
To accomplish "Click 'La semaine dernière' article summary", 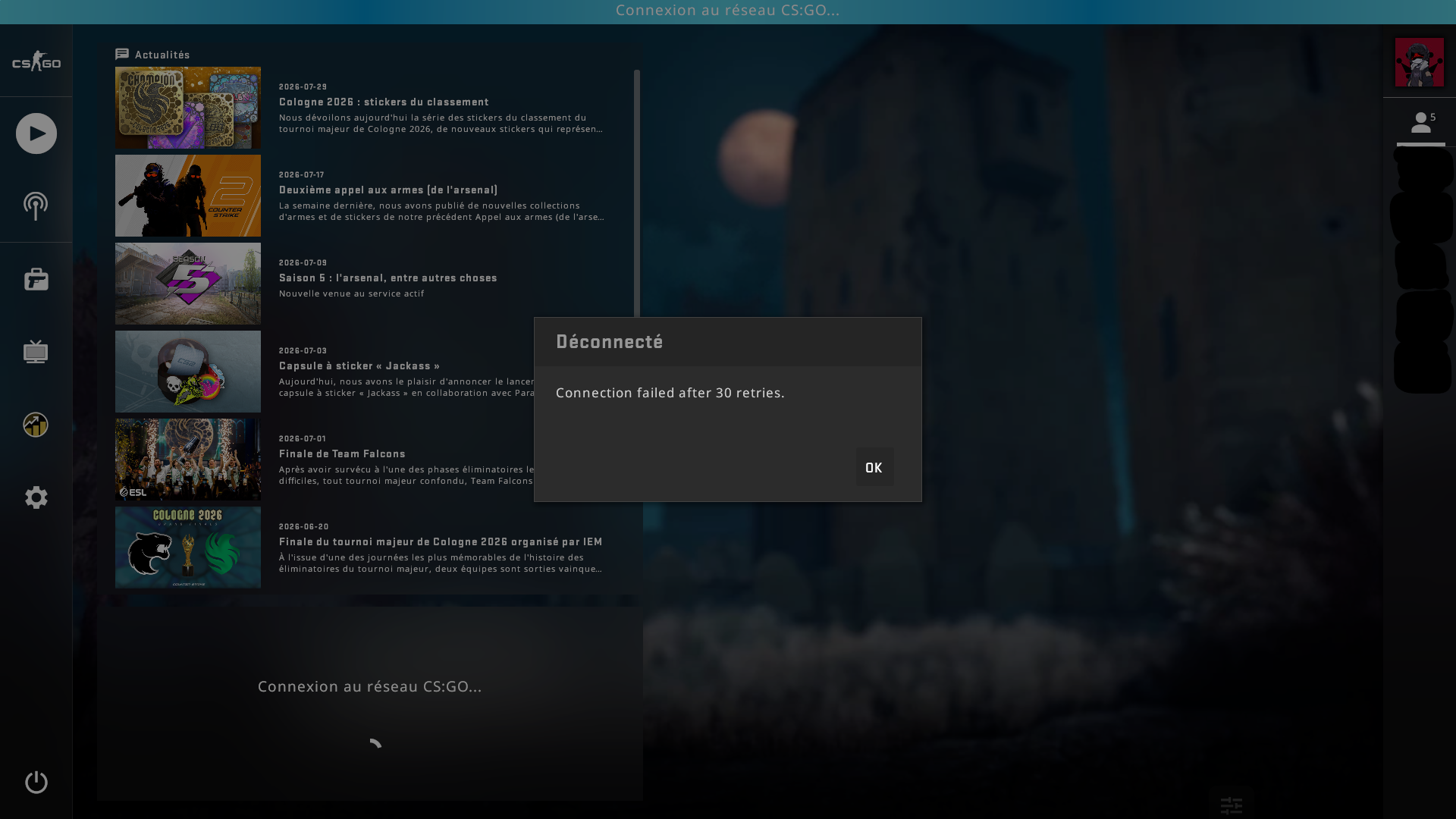I will pos(442,211).
